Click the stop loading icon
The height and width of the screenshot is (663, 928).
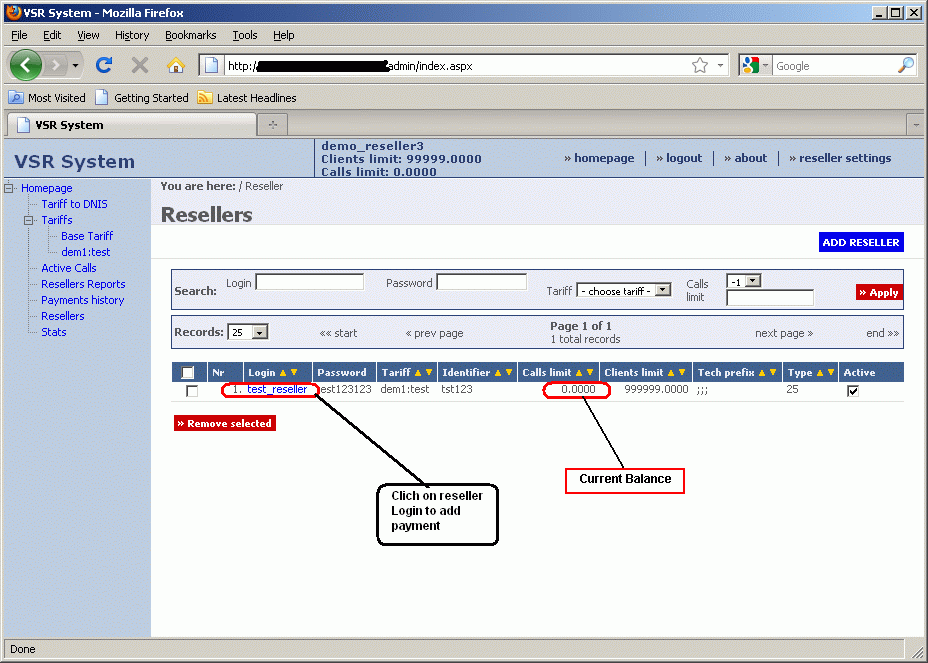click(138, 65)
